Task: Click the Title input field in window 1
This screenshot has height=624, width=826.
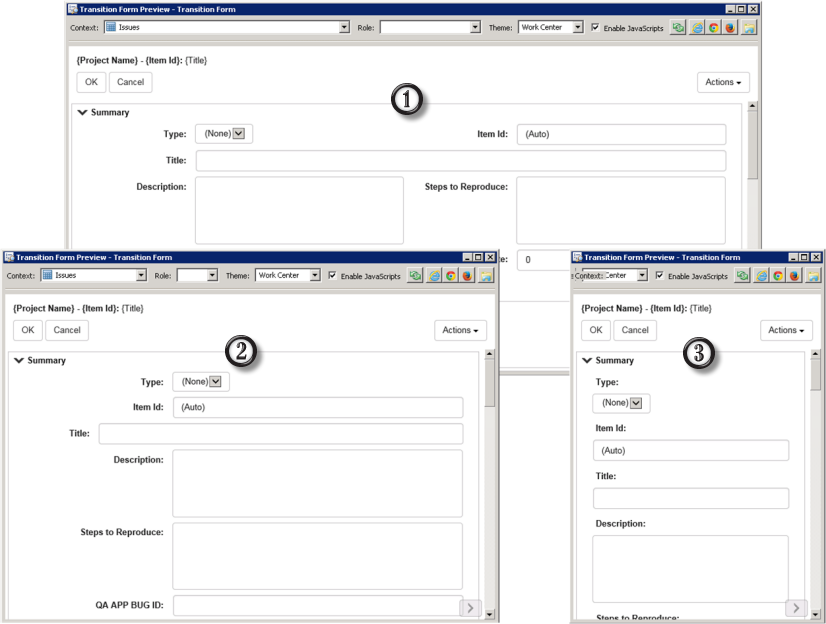Action: coord(460,161)
